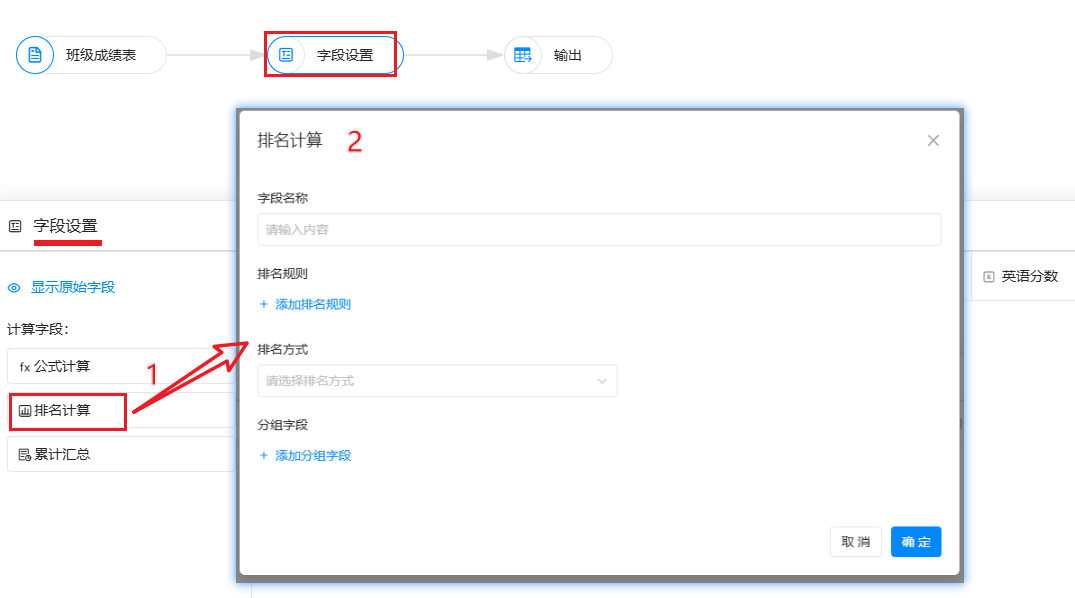This screenshot has height=598, width=1075.
Task: Click the 英语分数 column type icon
Action: (x=989, y=277)
